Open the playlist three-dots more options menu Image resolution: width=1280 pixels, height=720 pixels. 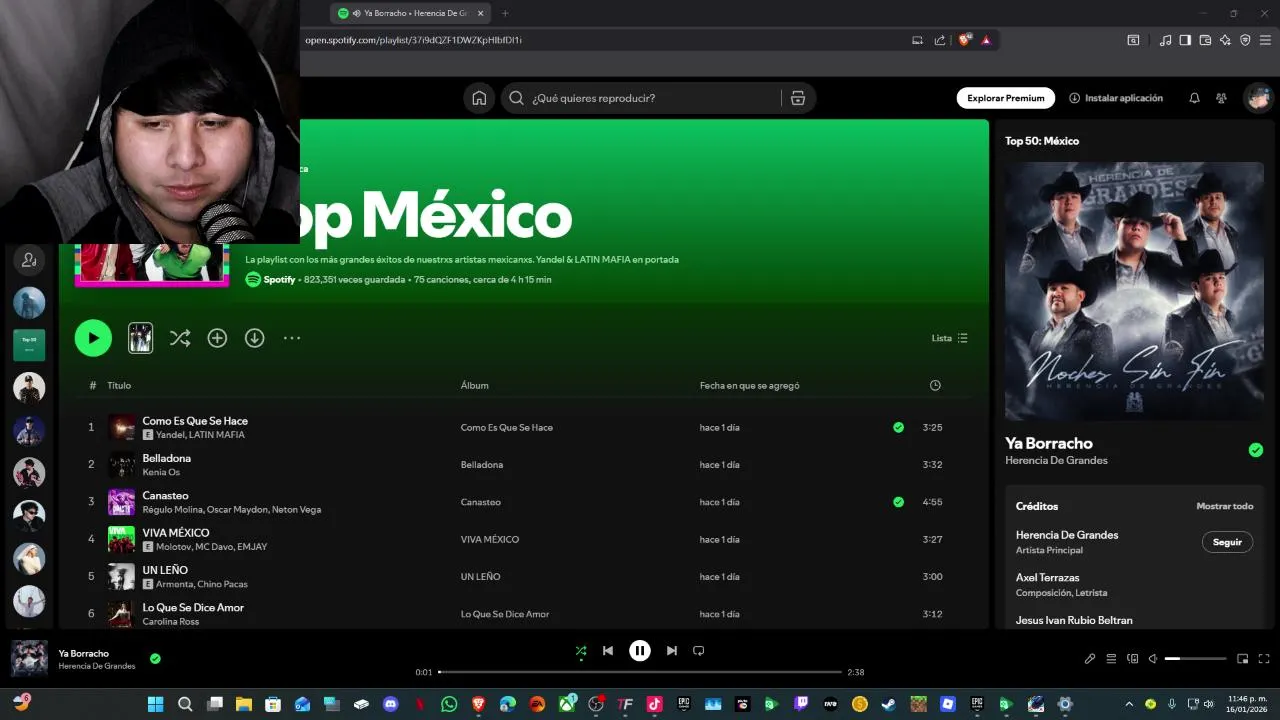pos(292,338)
